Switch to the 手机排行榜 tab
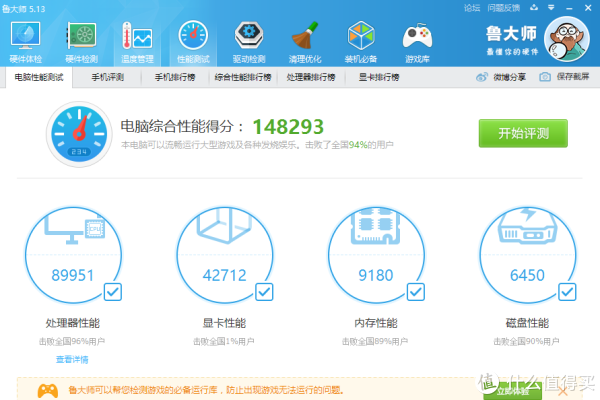 (x=175, y=77)
